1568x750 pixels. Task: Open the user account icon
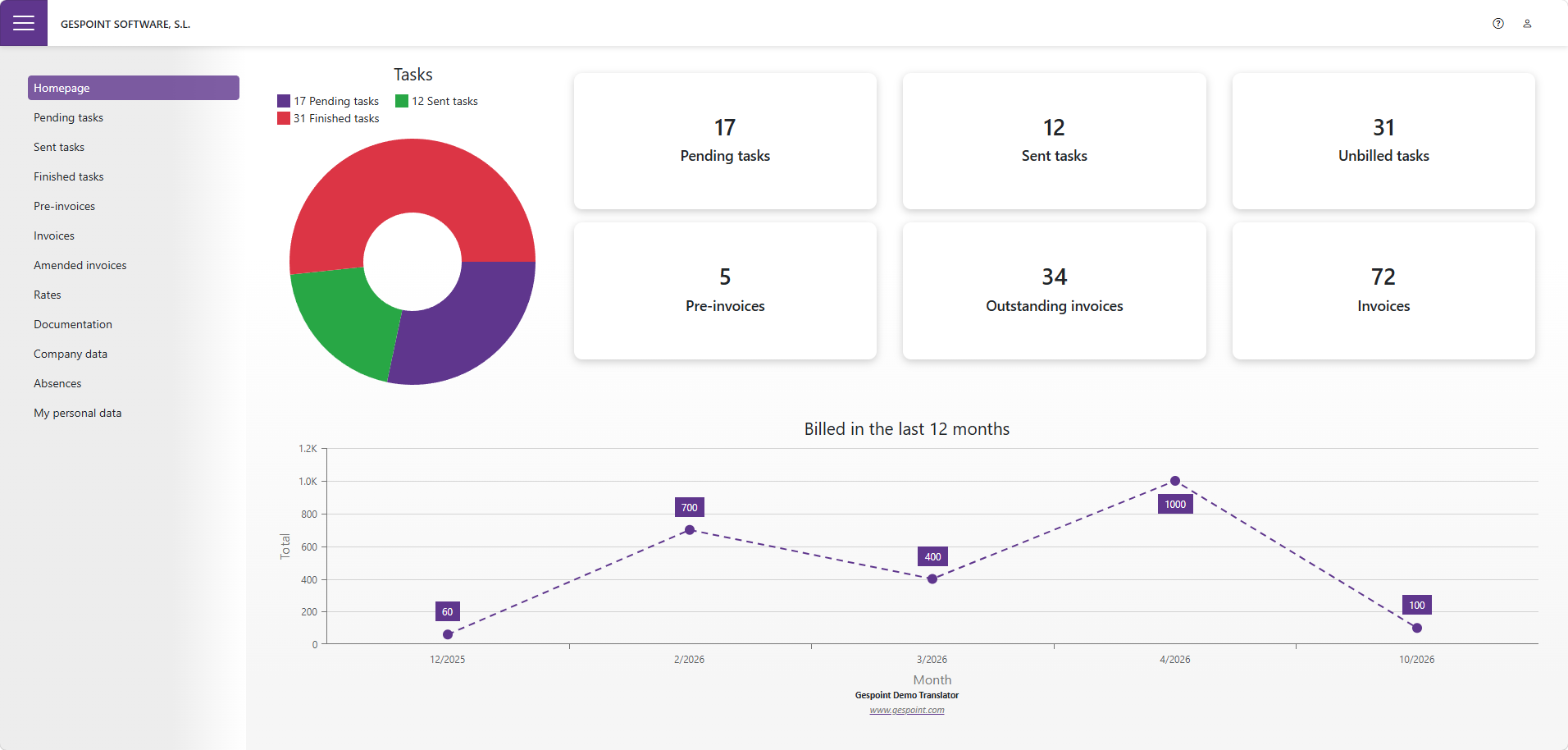[1527, 24]
